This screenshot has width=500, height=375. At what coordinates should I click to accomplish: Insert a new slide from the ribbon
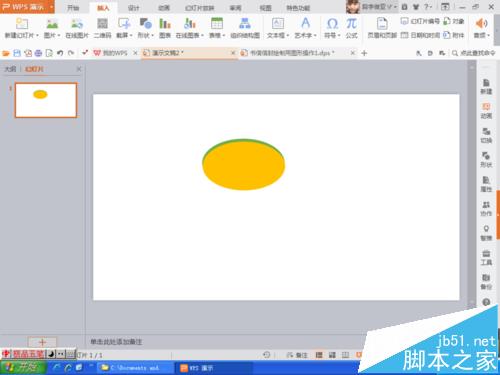pos(22,28)
